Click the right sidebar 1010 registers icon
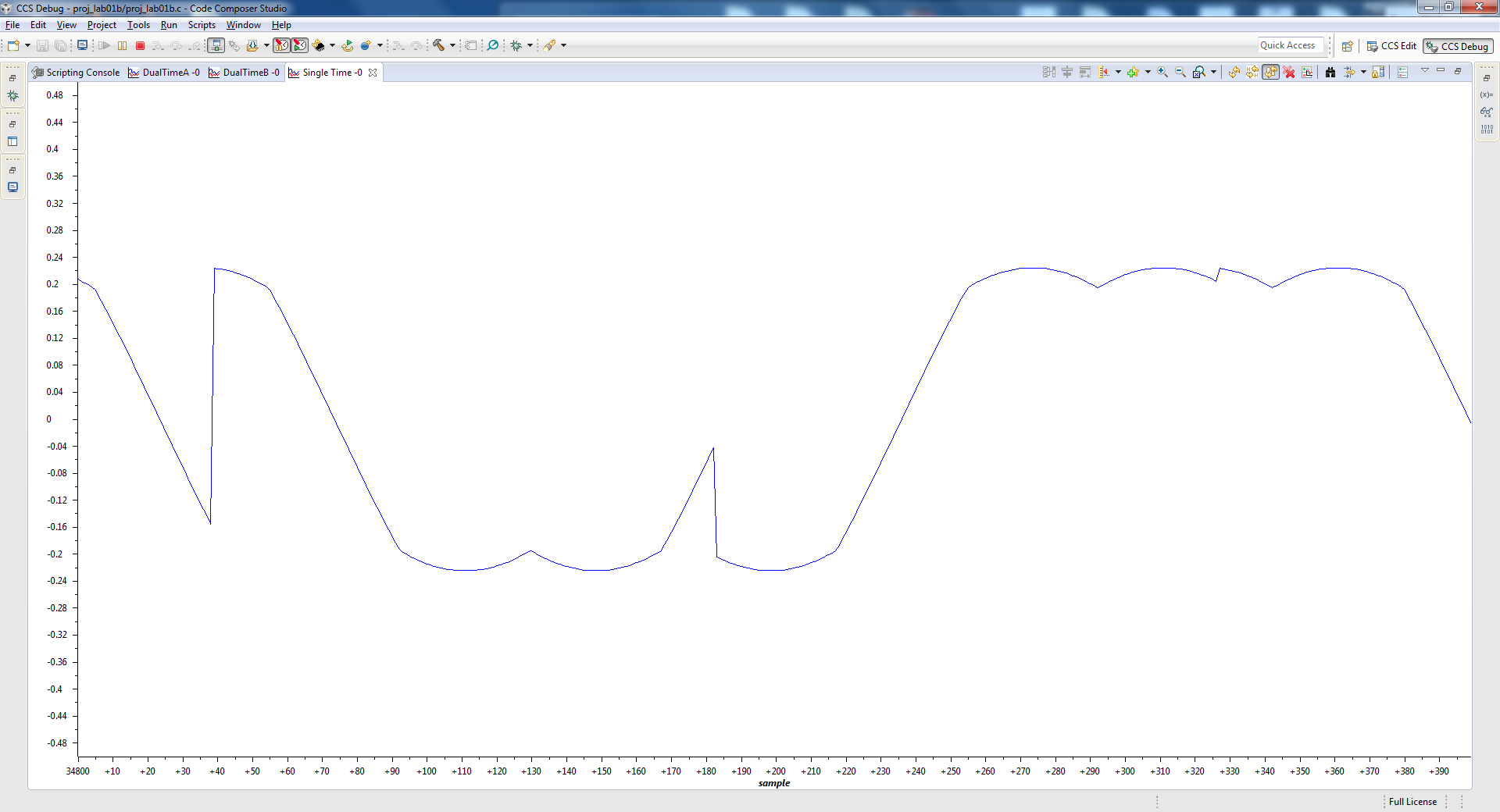 1487,129
